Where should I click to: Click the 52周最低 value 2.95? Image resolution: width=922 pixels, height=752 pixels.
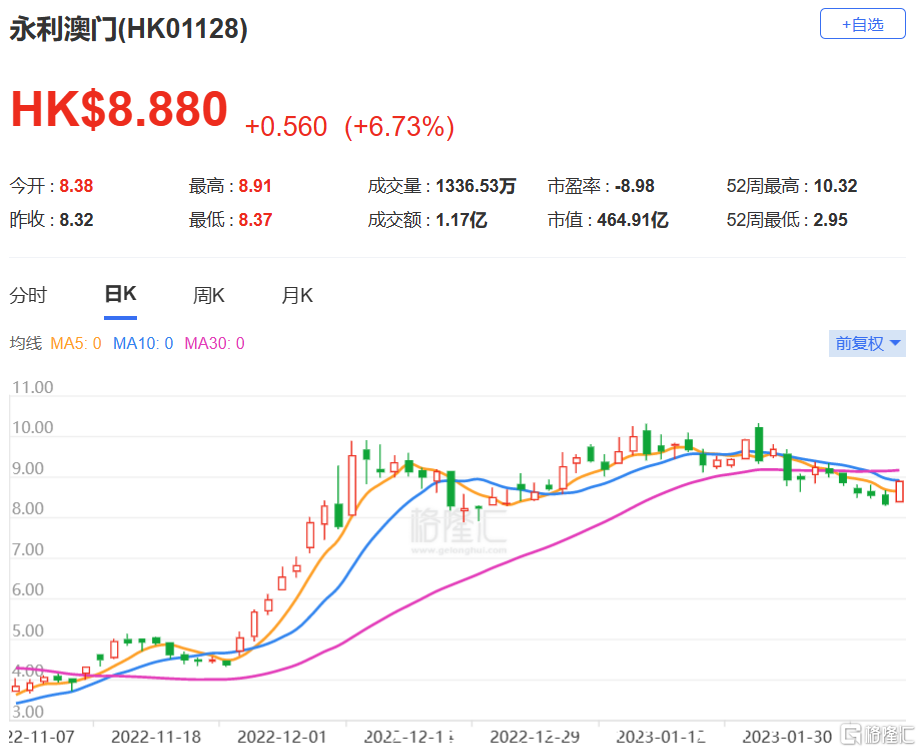(x=830, y=220)
